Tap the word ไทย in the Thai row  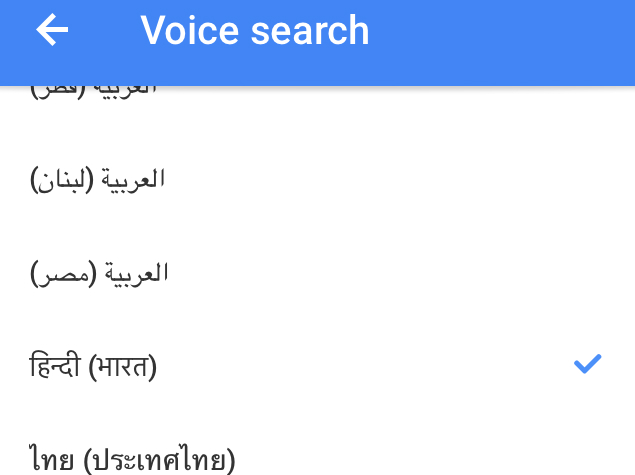(x=53, y=459)
